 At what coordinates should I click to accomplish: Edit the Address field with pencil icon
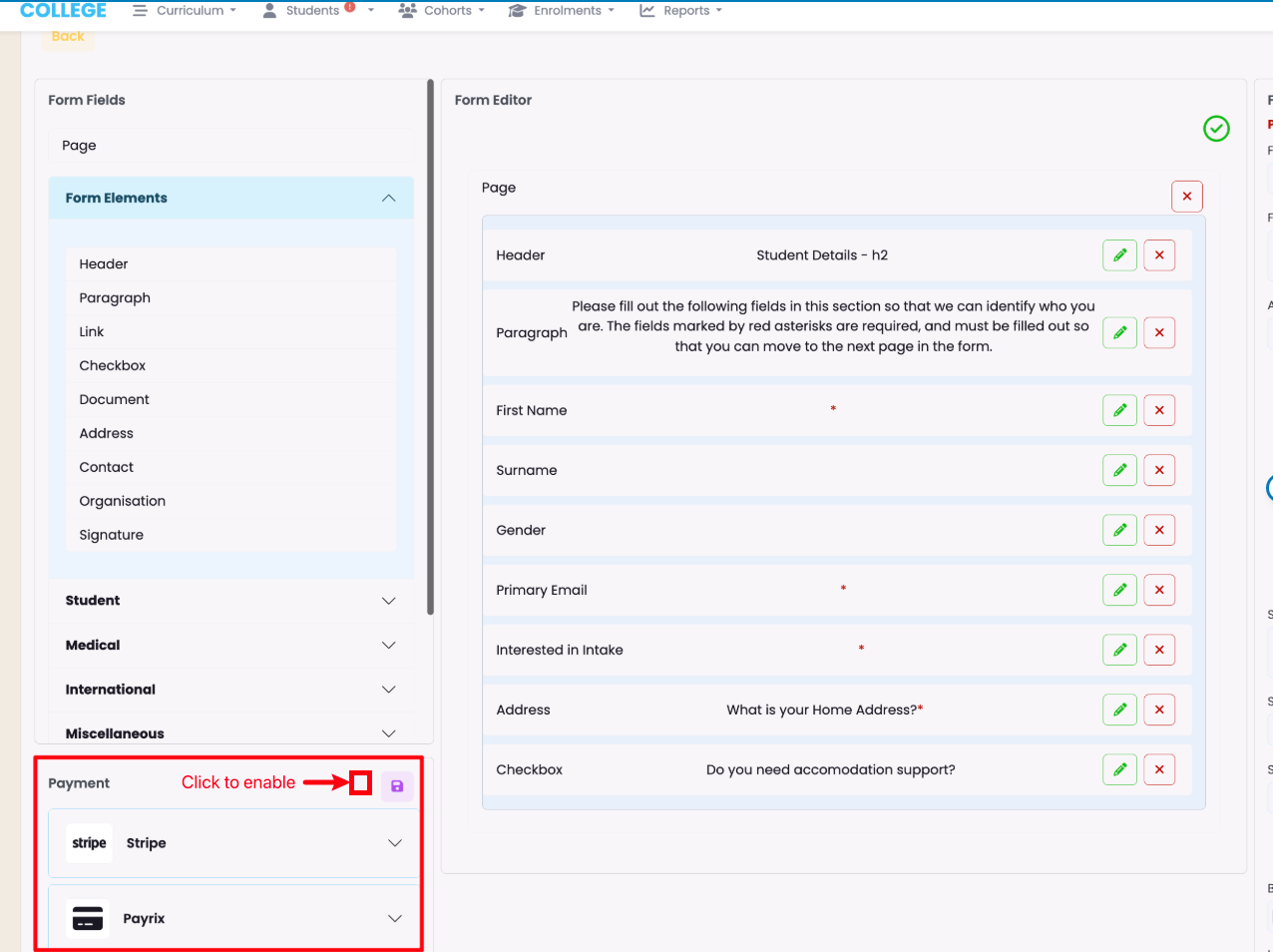coord(1119,710)
